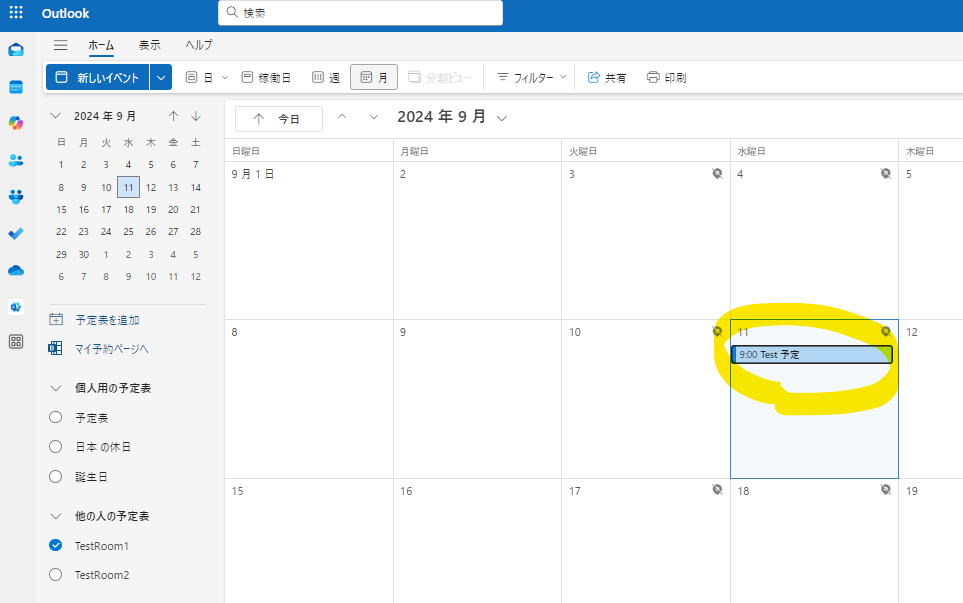Select the 予定表 calendar radio button
This screenshot has height=603, width=963.
click(x=55, y=418)
